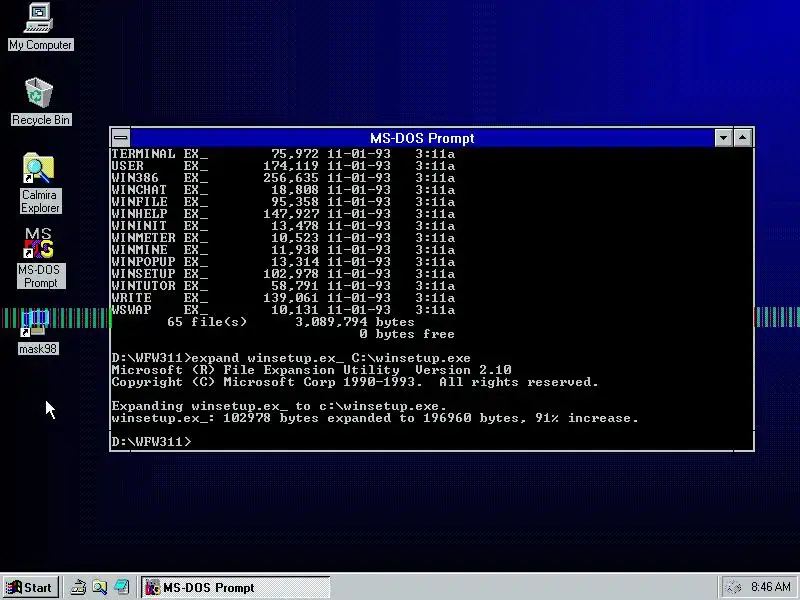Screen dimensions: 800x600
Task: Click the WSWAP EX_ row
Action: pyautogui.click(x=283, y=310)
